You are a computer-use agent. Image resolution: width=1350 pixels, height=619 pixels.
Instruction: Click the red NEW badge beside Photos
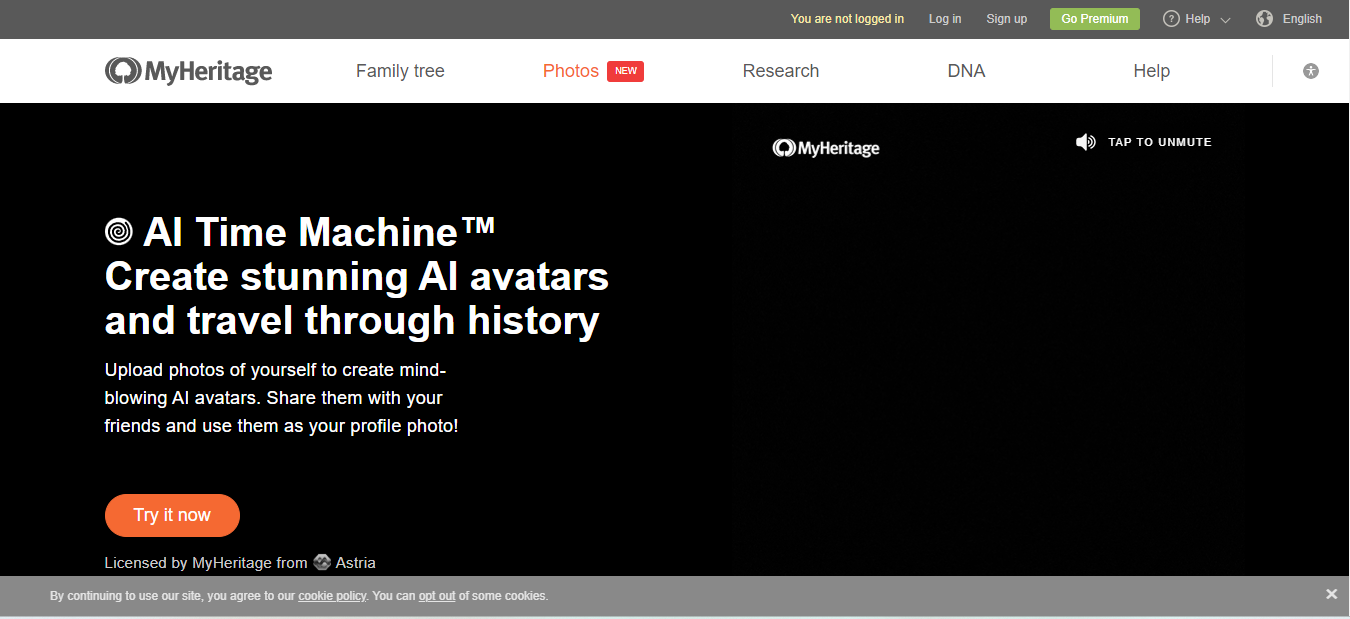(625, 71)
